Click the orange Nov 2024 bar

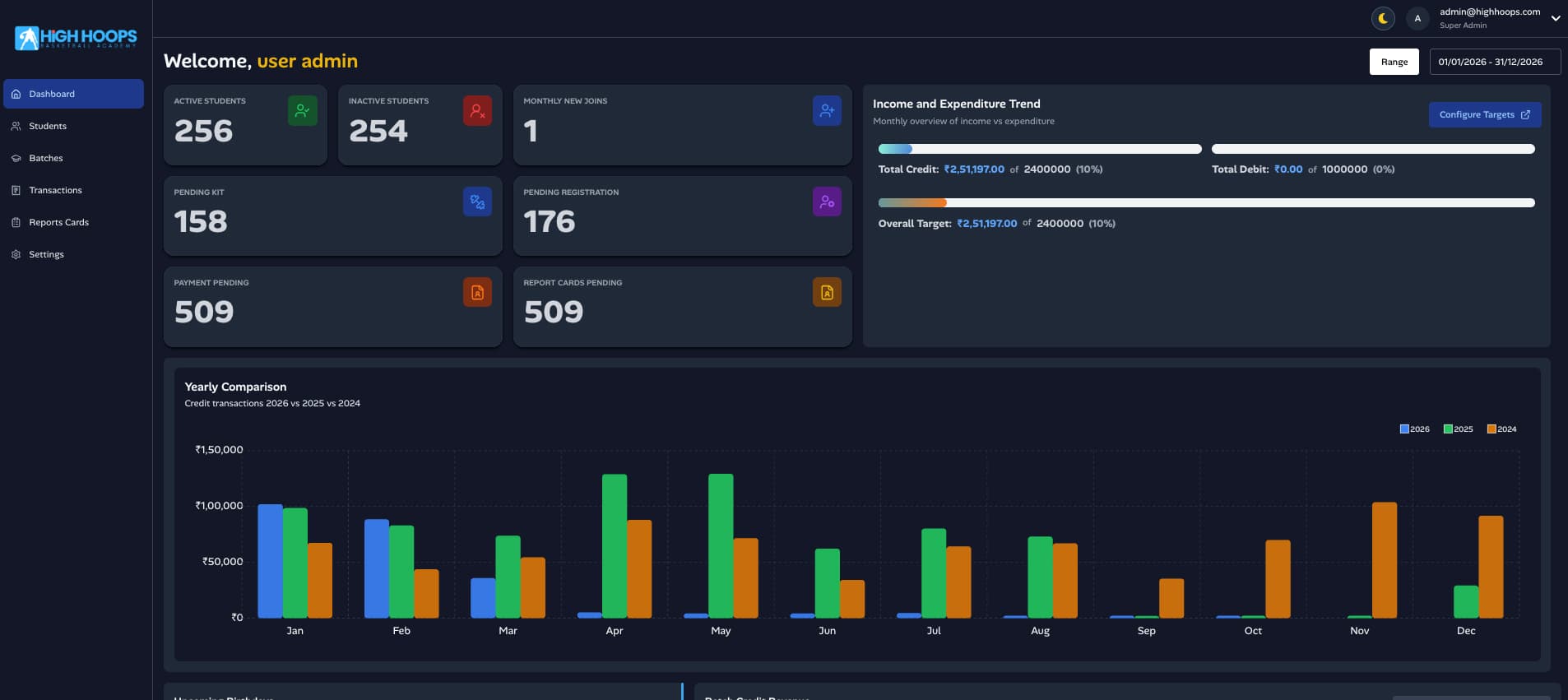[x=1385, y=560]
